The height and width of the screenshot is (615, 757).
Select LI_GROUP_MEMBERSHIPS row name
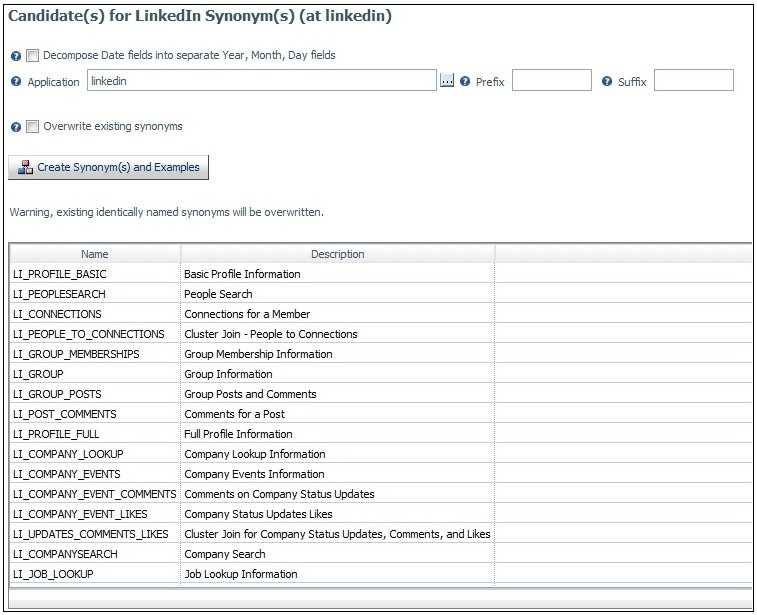[76, 354]
